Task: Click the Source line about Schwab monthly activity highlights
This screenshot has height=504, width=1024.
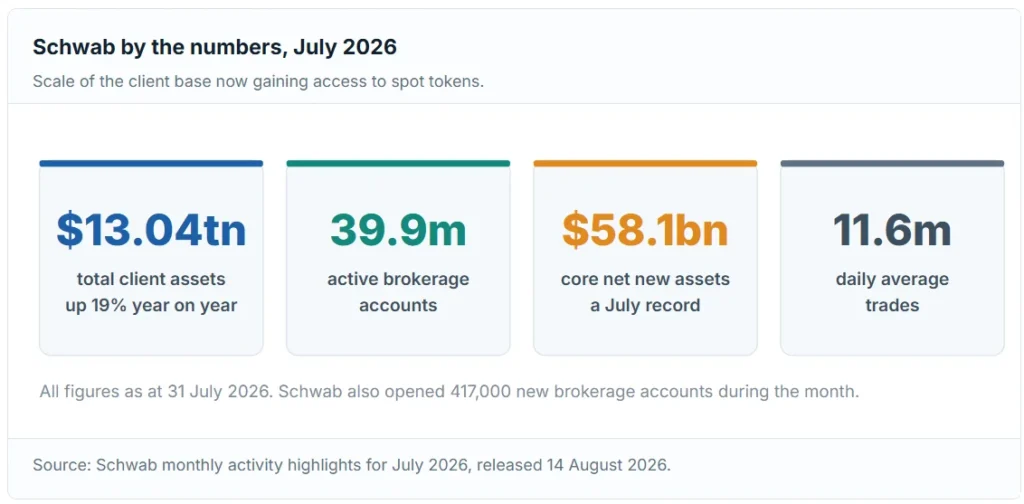Action: tap(351, 465)
